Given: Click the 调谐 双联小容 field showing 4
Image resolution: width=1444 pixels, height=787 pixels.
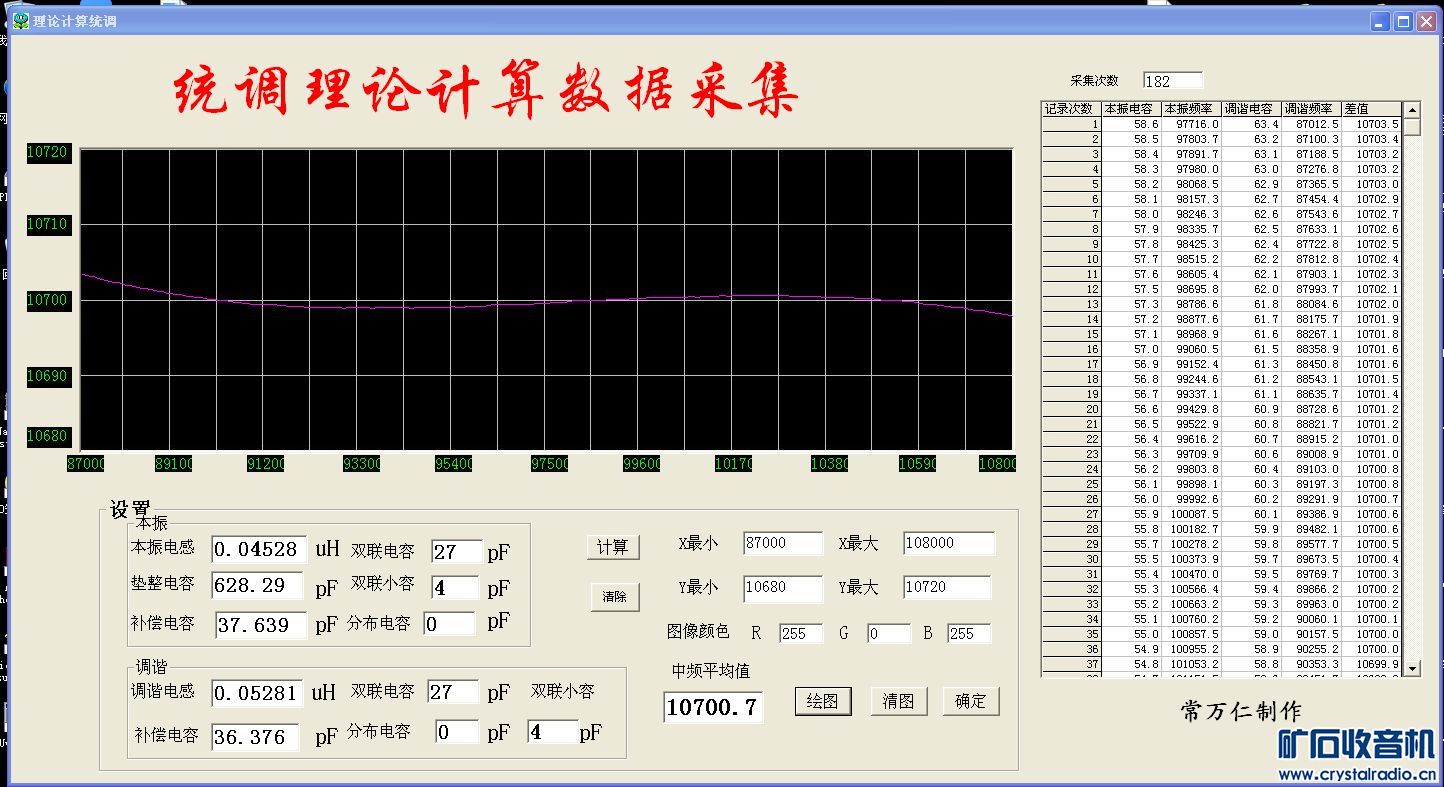Looking at the screenshot, I should point(554,732).
